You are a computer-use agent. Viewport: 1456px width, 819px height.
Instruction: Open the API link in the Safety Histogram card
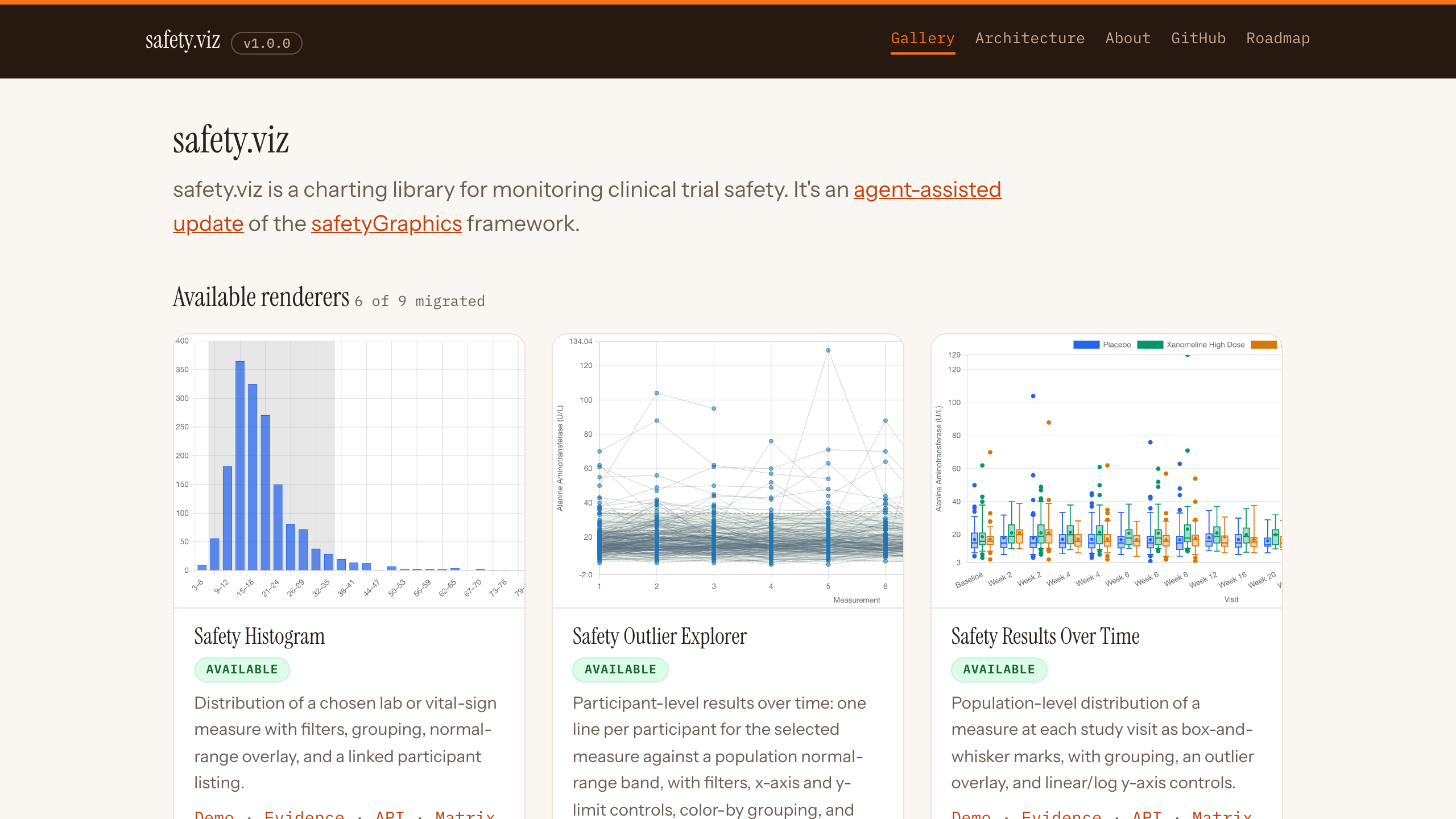point(390,814)
